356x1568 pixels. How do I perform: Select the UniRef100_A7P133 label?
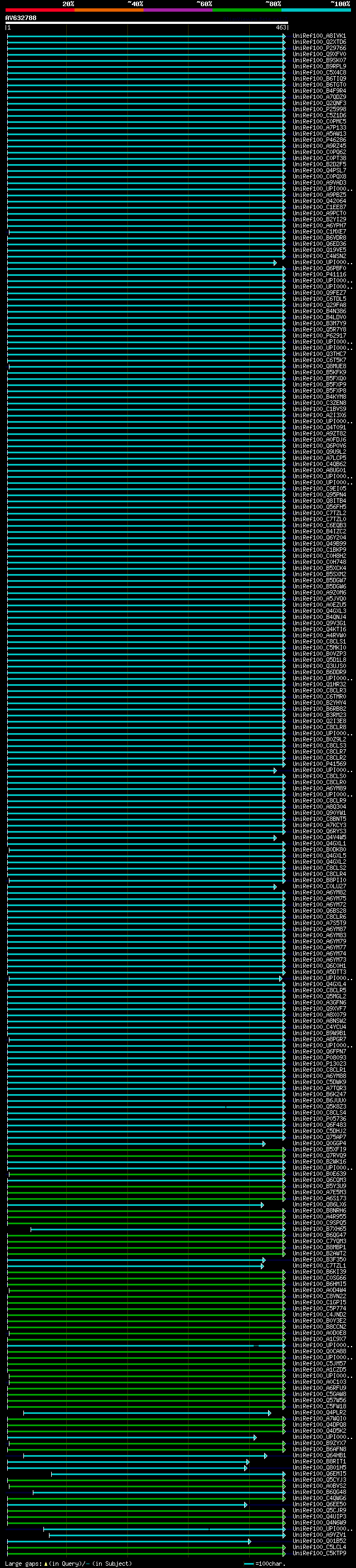click(x=319, y=128)
